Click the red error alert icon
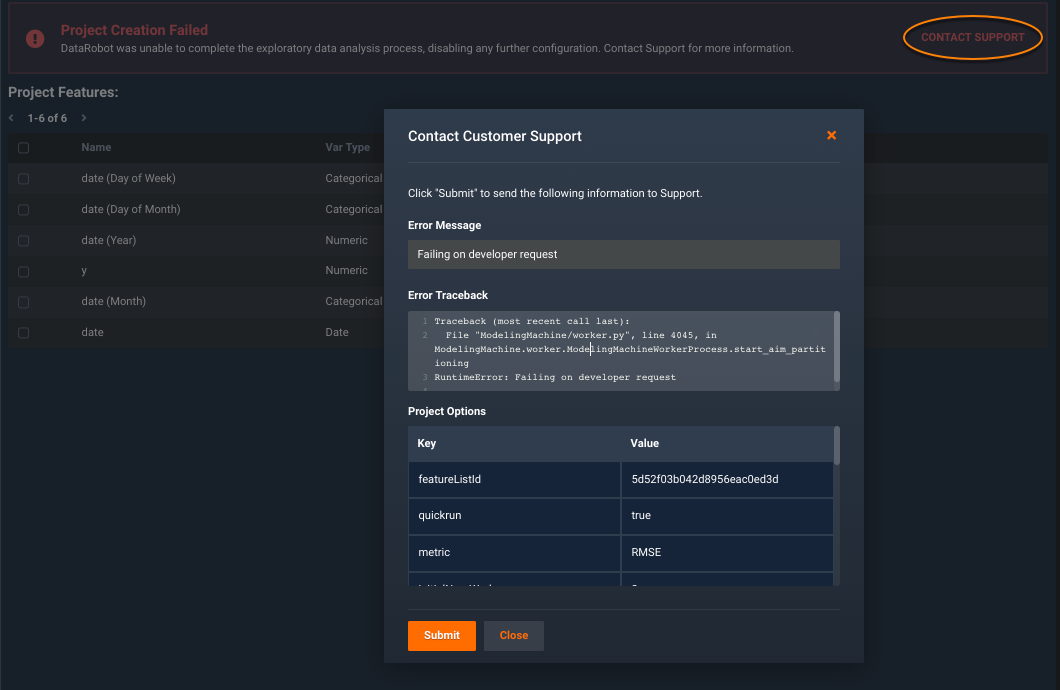 click(x=35, y=38)
